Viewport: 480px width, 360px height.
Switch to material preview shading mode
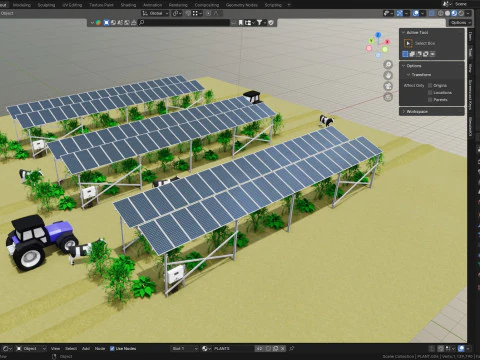click(x=454, y=13)
